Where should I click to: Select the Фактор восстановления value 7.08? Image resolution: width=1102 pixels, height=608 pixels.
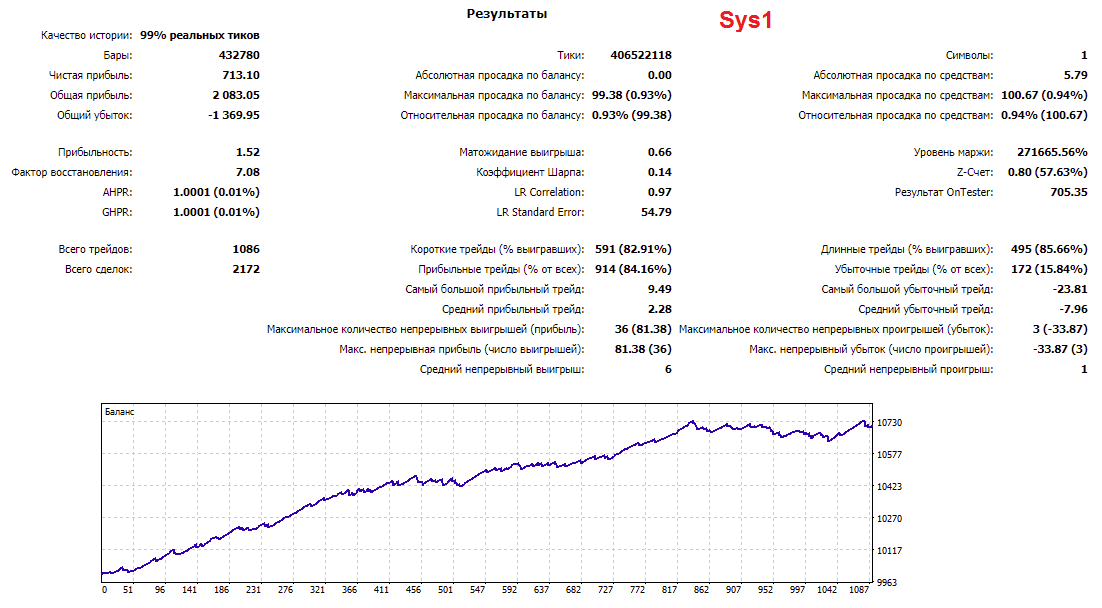point(248,172)
